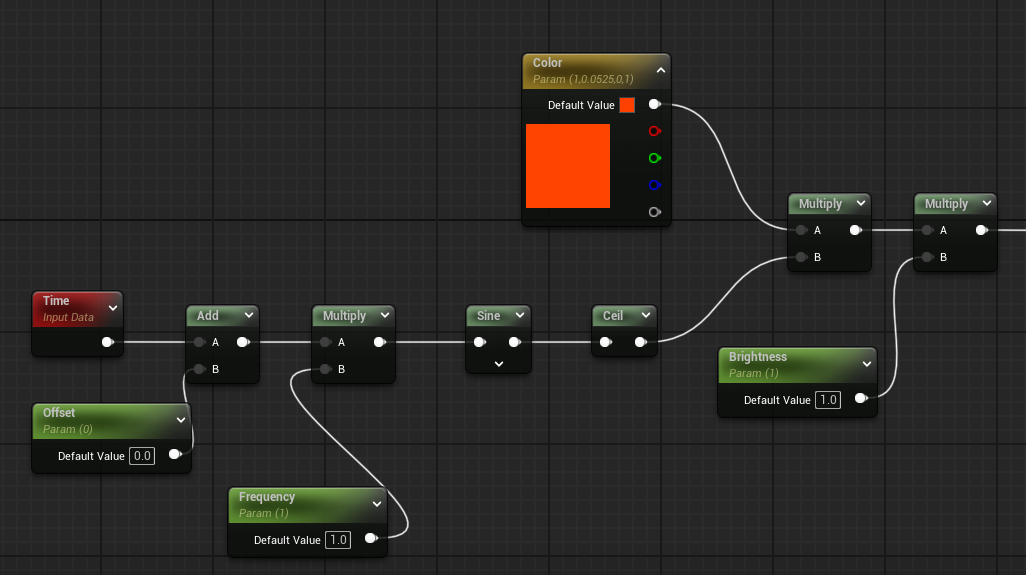Edit the Brightness default value 1.0 field

(828, 400)
